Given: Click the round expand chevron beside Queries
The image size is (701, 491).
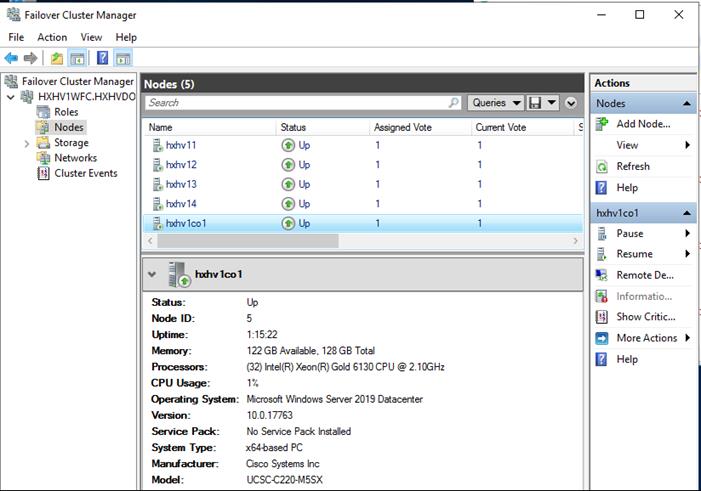Looking at the screenshot, I should tap(571, 103).
